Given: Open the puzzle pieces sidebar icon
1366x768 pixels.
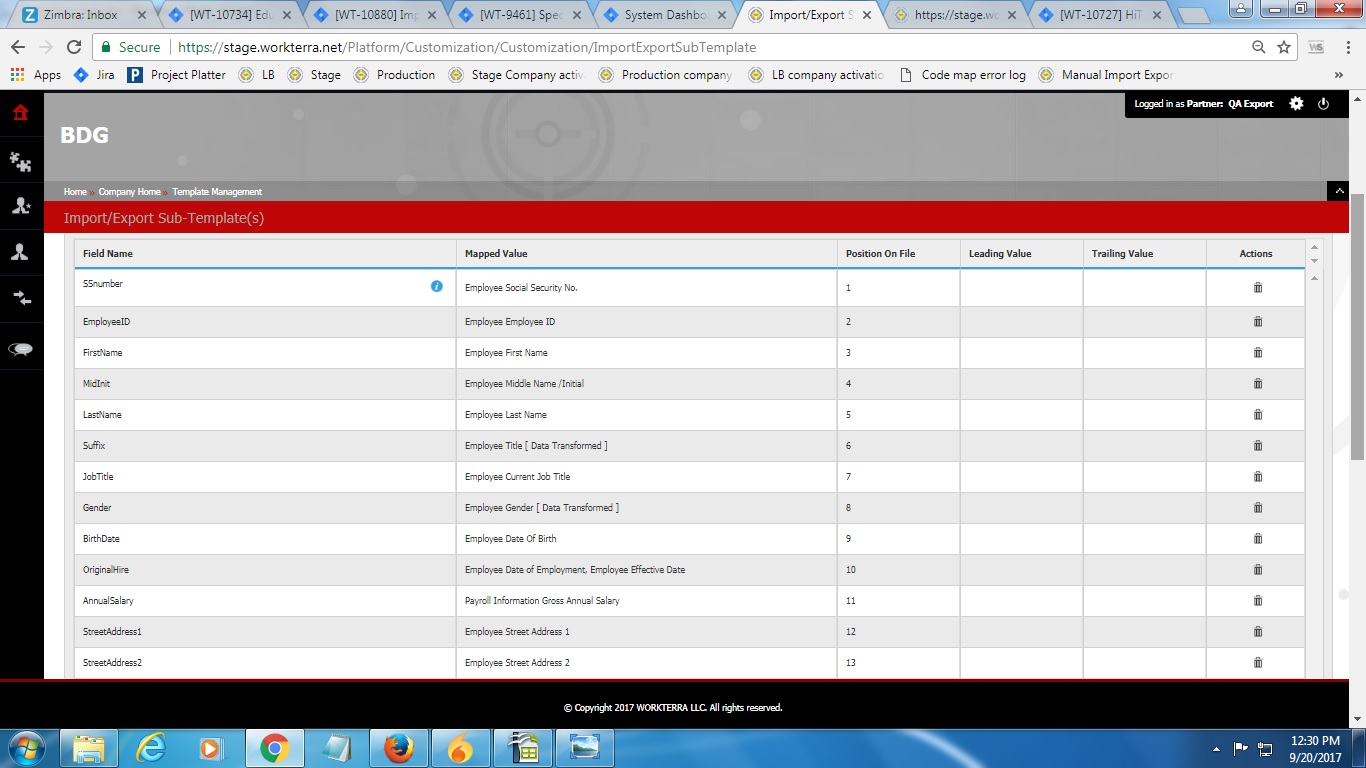Looking at the screenshot, I should tap(20, 161).
